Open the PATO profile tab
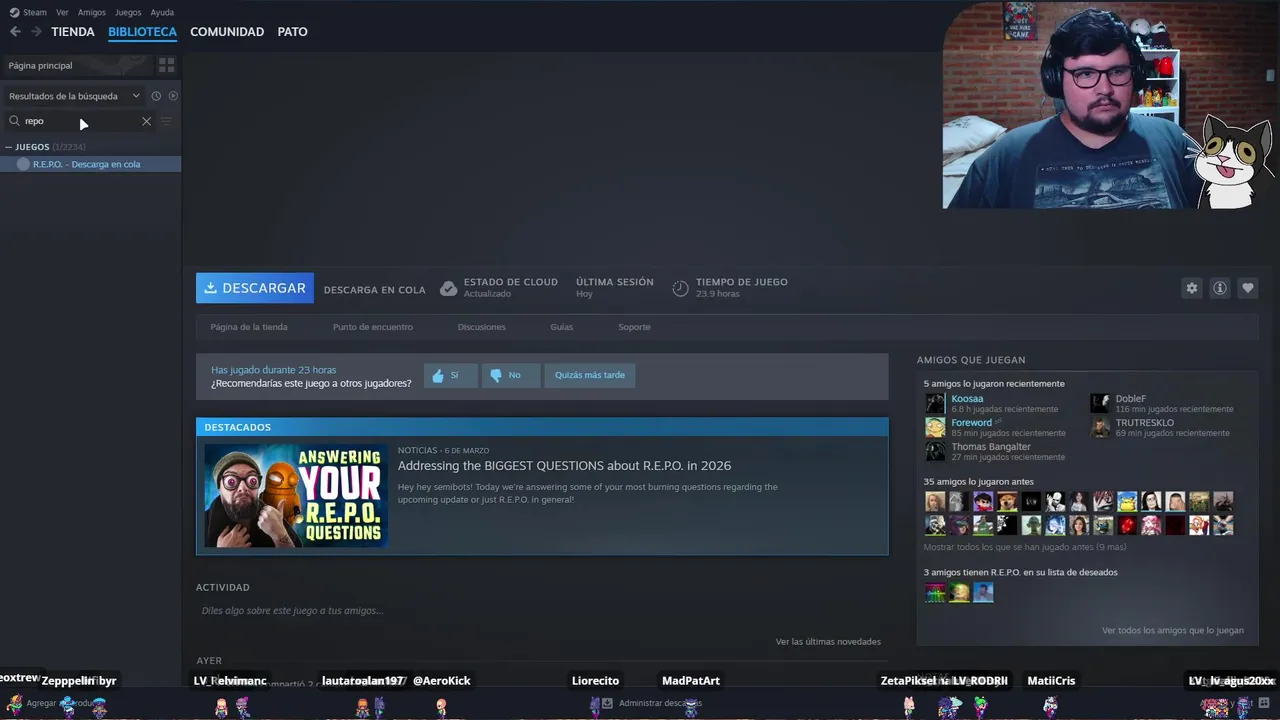Viewport: 1280px width, 720px height. 292,32
